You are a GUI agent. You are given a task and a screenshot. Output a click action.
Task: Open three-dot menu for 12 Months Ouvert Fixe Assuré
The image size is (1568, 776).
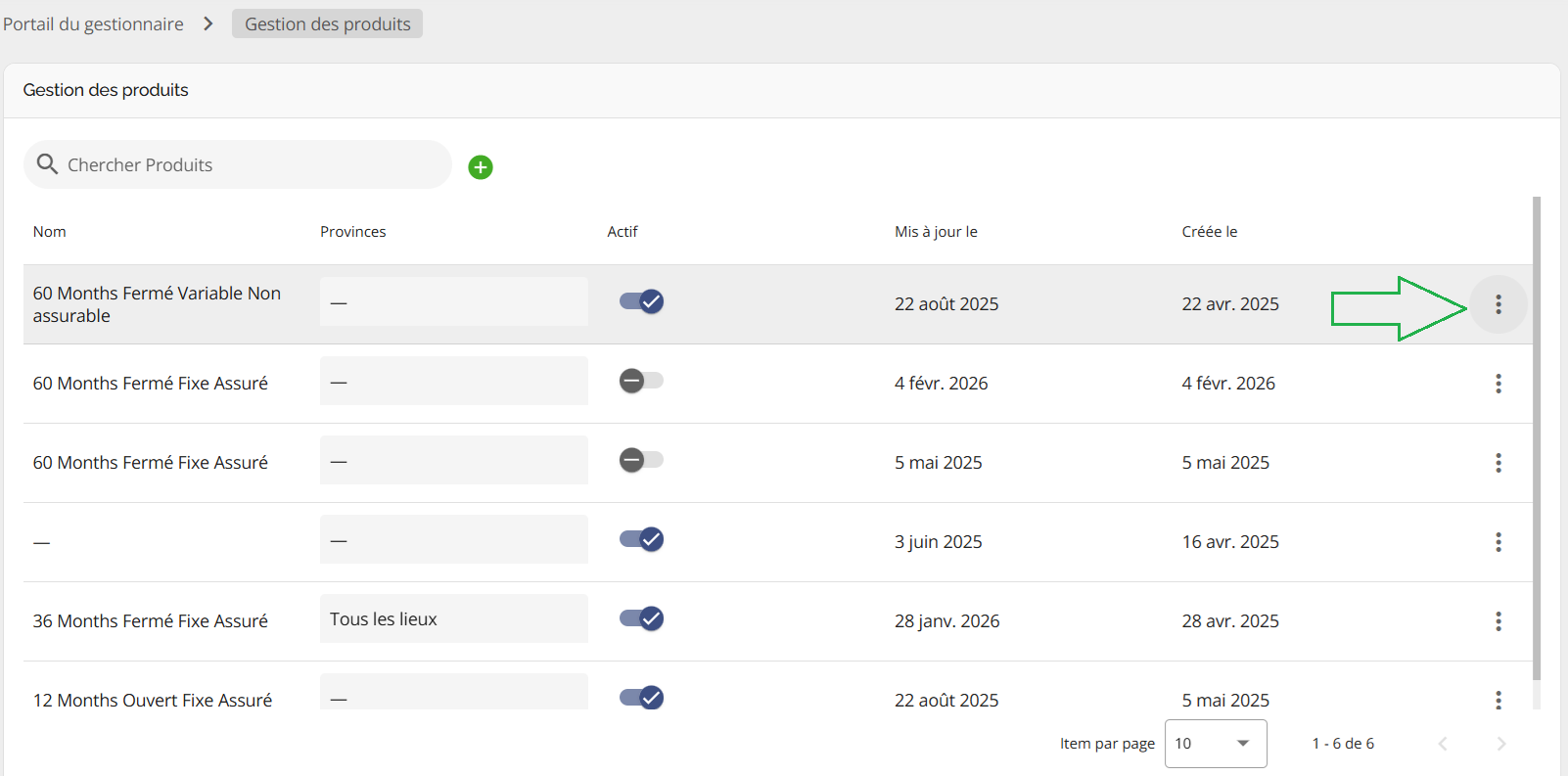(1498, 700)
